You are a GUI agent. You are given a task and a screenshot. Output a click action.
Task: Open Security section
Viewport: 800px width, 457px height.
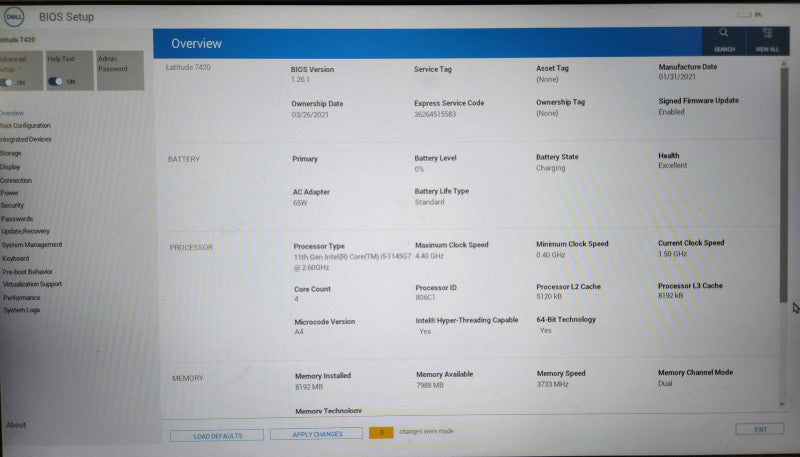click(12, 206)
